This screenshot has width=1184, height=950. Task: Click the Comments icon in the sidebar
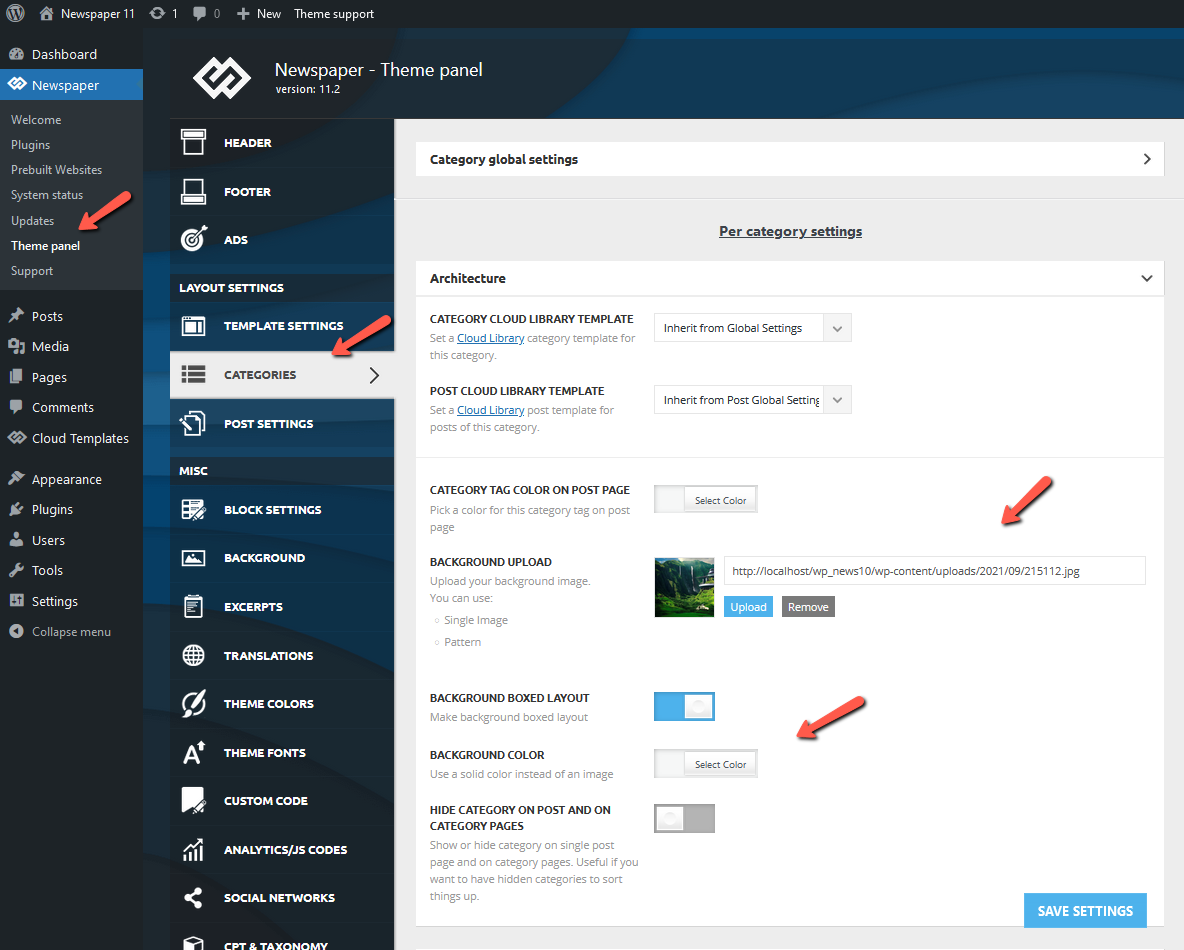point(17,407)
